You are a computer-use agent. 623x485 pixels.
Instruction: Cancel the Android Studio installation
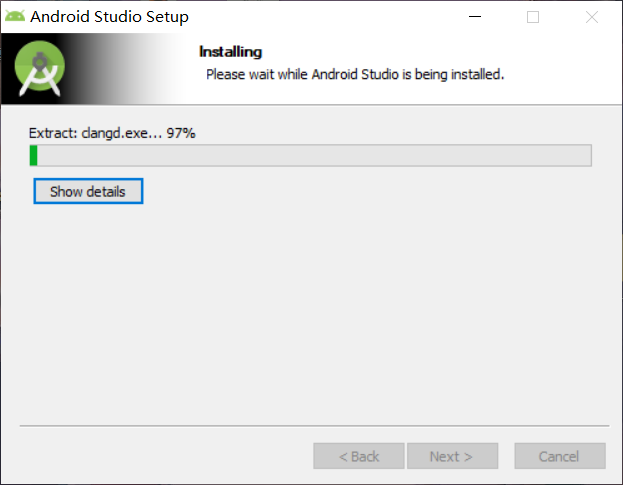point(560,456)
